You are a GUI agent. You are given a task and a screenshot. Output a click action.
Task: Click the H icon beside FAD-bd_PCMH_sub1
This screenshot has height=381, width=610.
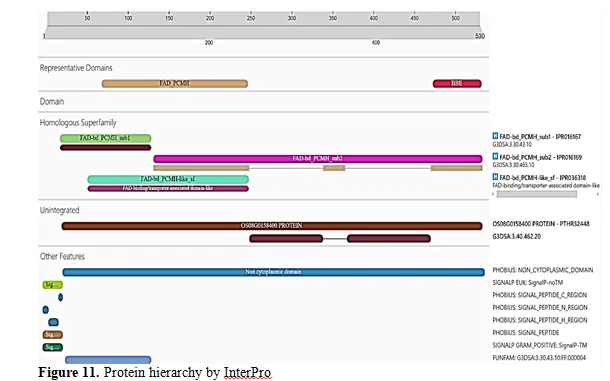point(495,136)
